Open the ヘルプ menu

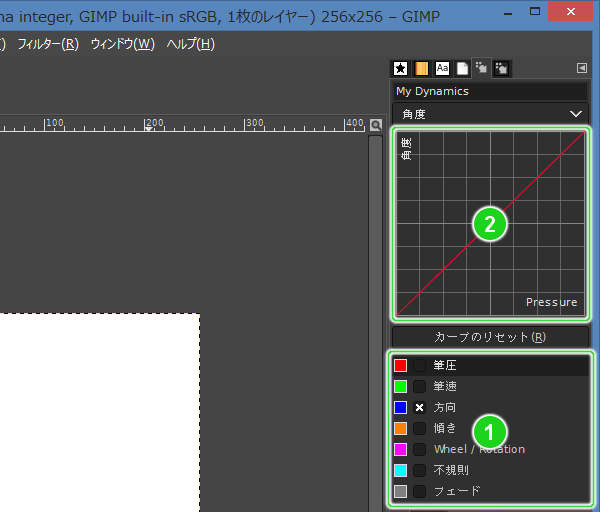(x=190, y=44)
